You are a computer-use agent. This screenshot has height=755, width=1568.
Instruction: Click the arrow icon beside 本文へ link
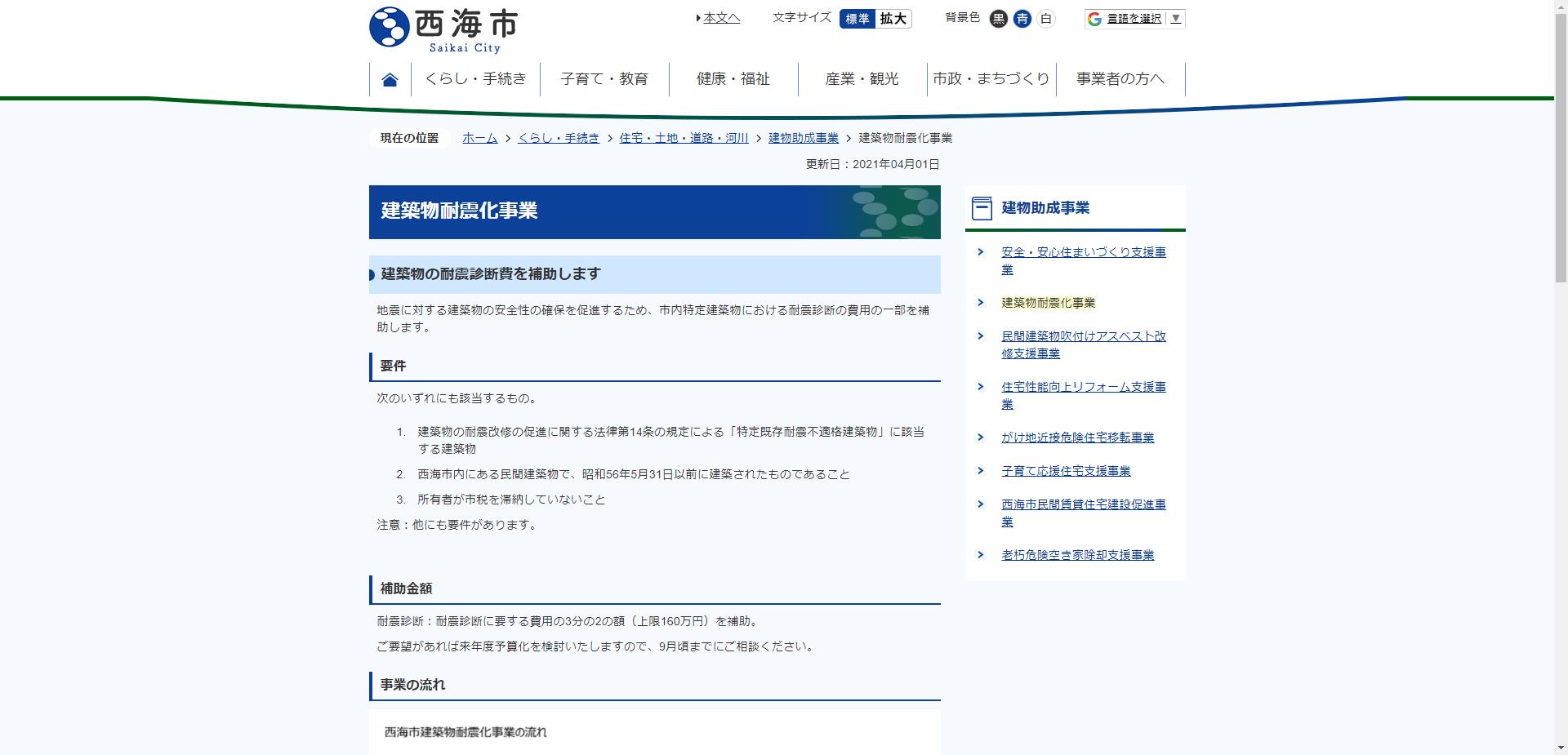point(698,17)
